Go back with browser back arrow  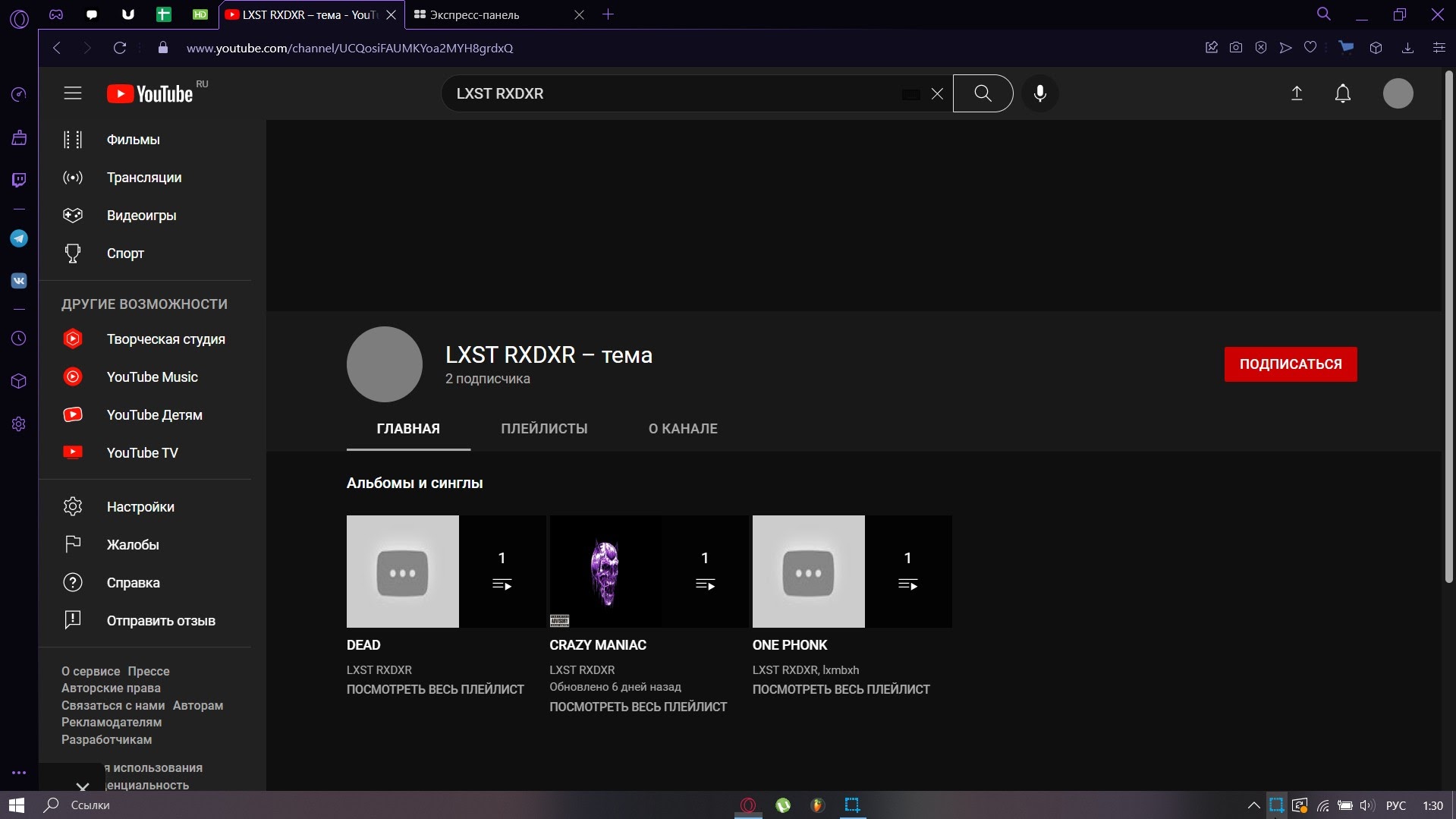[x=57, y=48]
